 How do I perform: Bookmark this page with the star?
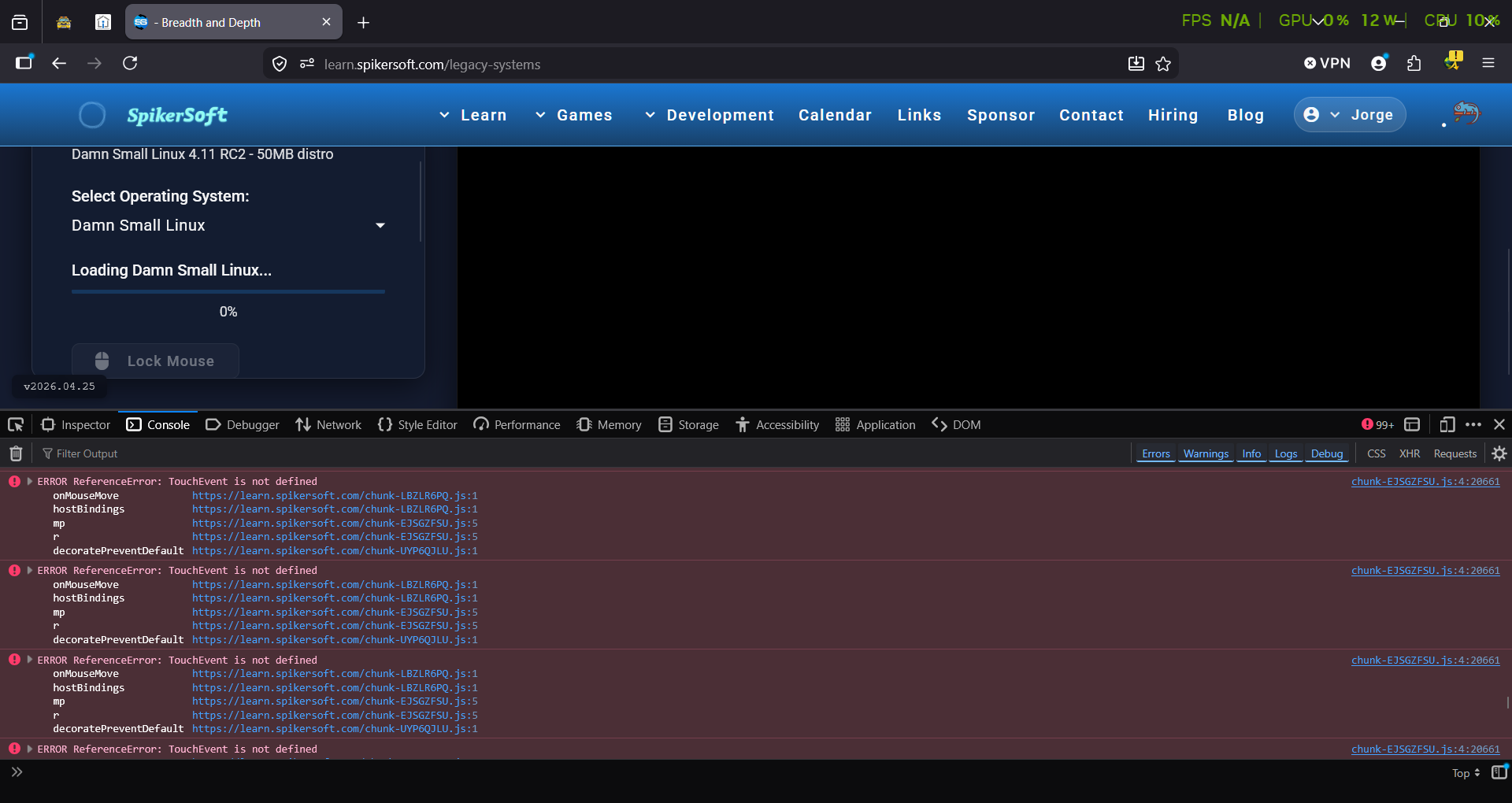point(1163,64)
